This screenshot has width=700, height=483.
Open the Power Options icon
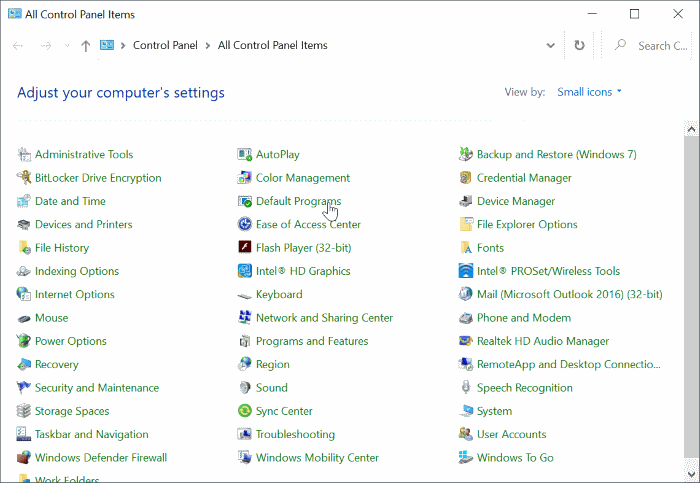click(x=24, y=341)
